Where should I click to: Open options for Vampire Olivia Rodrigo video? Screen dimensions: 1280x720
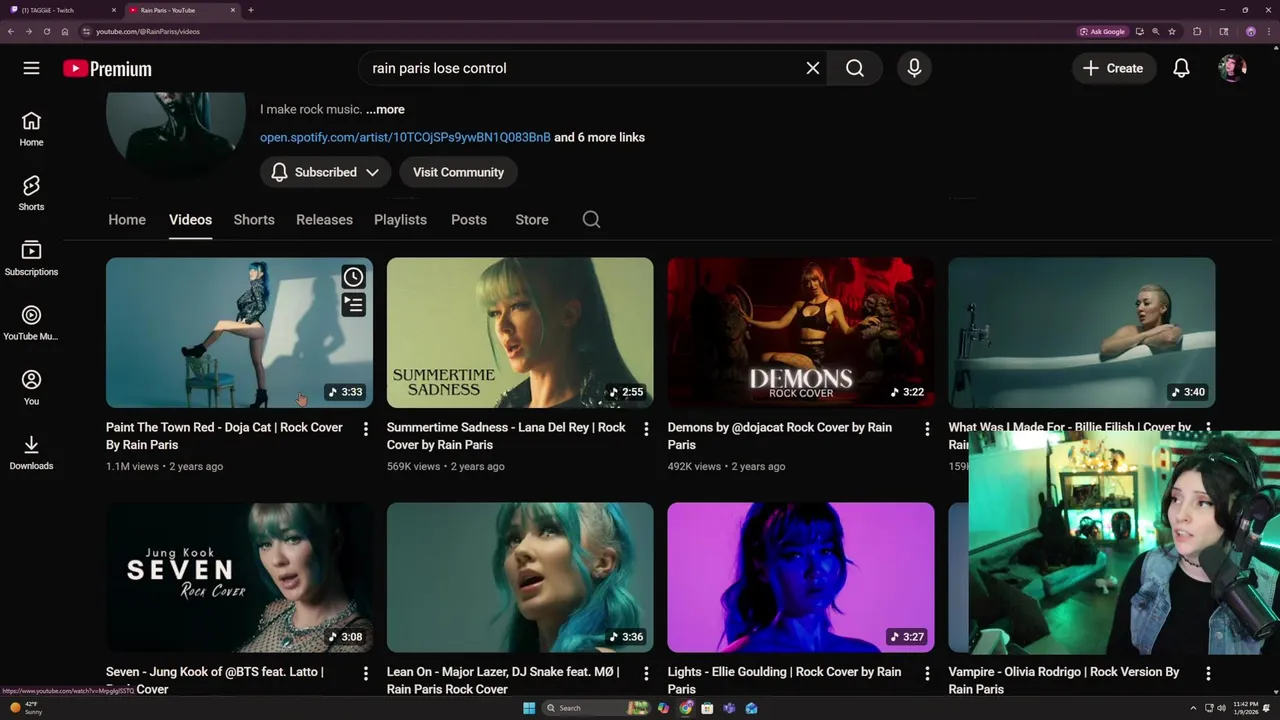click(1208, 674)
